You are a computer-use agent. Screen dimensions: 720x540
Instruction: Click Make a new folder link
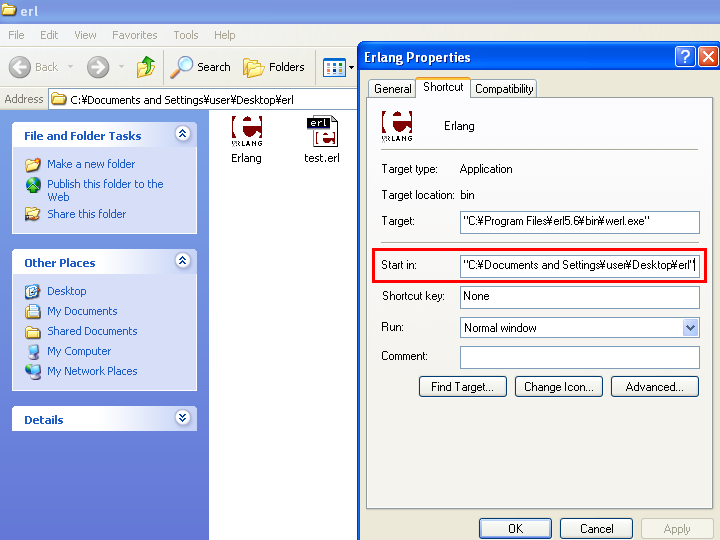91,164
